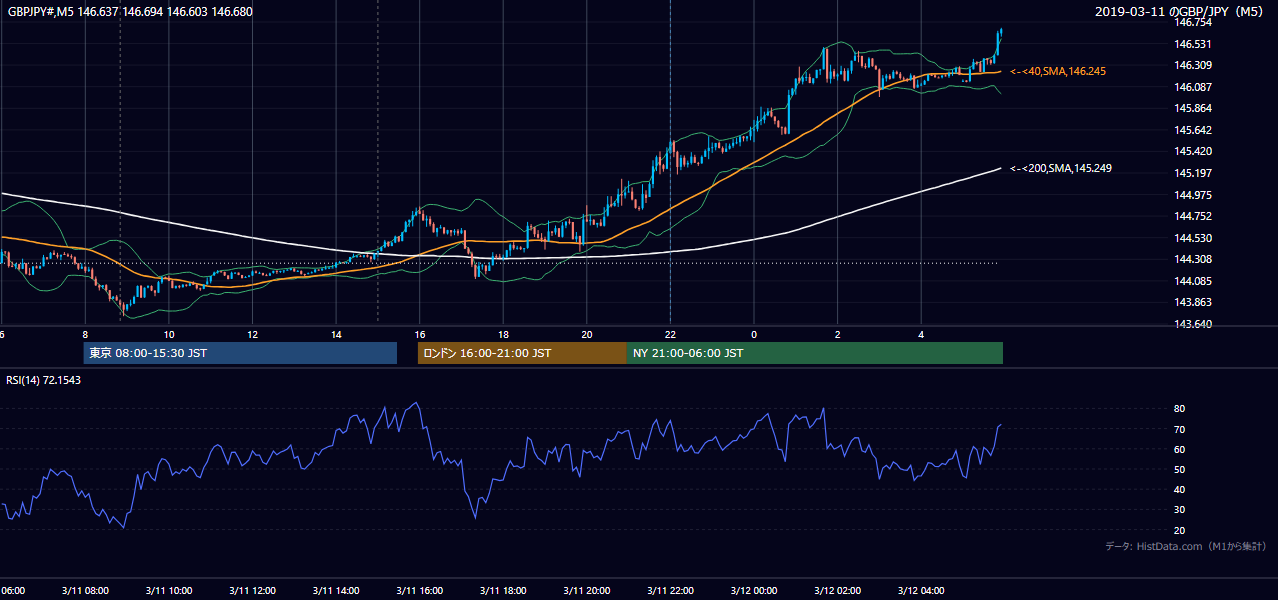Click RSI axis level 30
Viewport: 1278px width, 600px height.
pyautogui.click(x=1180, y=510)
